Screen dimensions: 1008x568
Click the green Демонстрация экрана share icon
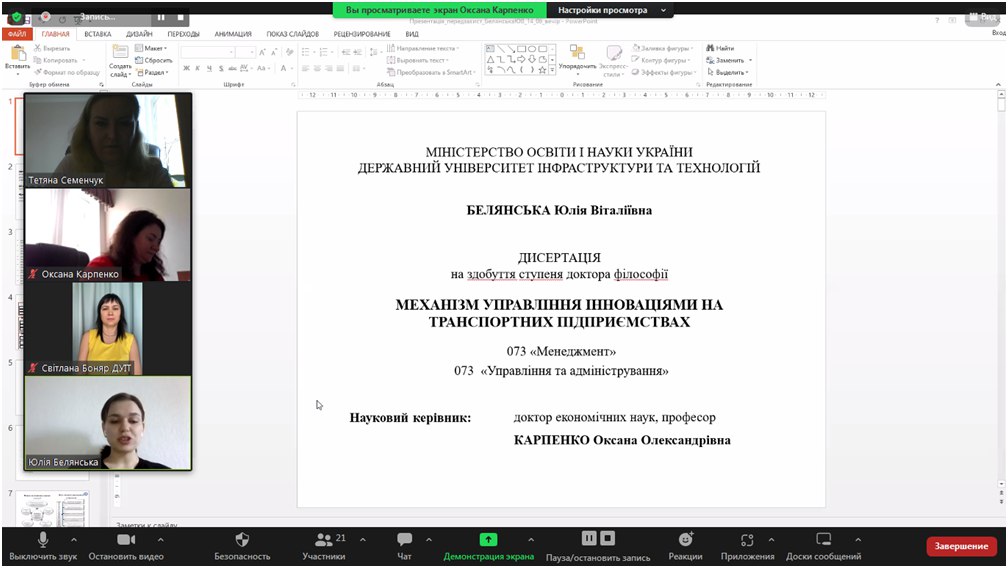(489, 540)
